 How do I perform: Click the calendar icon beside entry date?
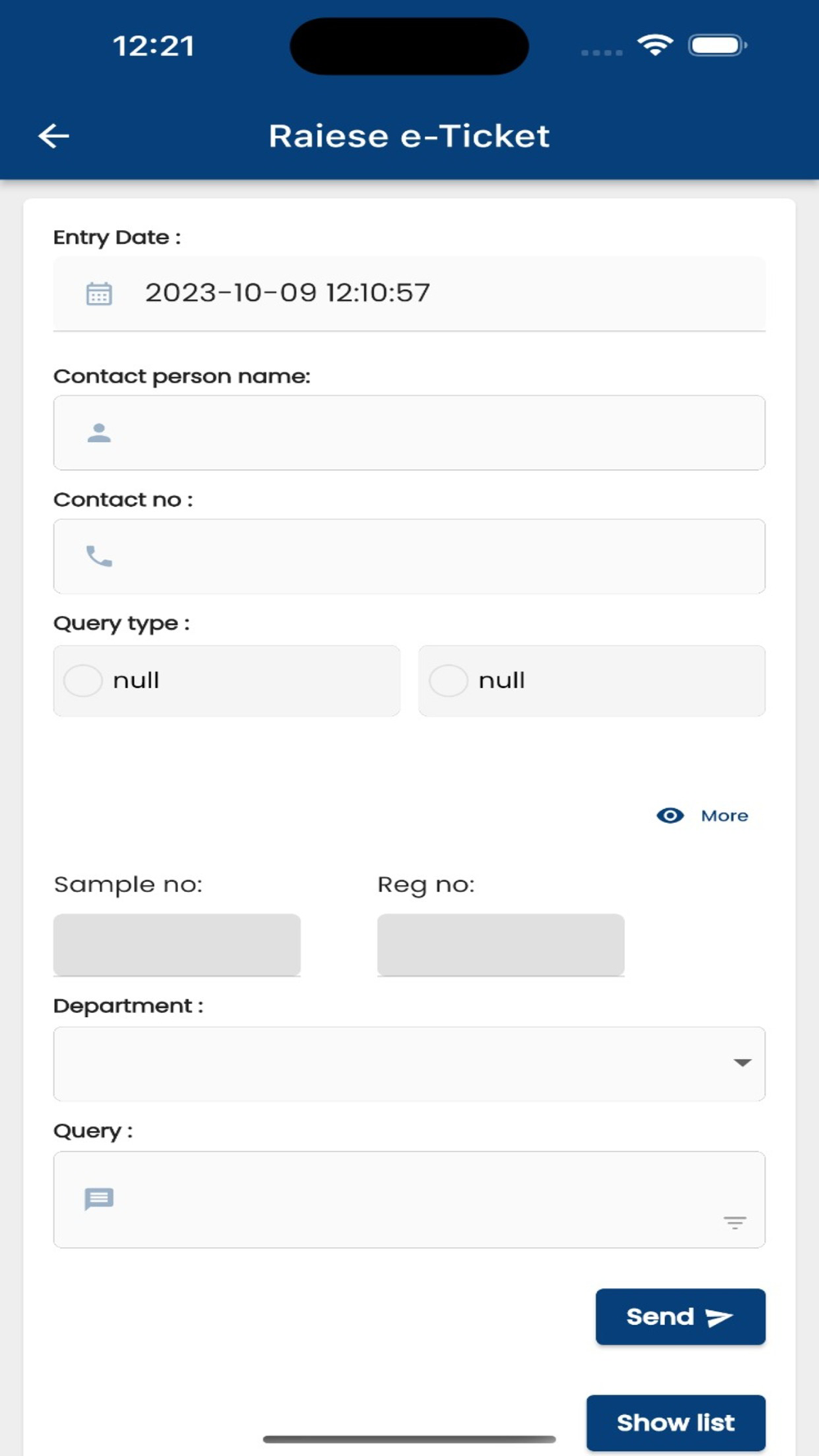pyautogui.click(x=99, y=293)
